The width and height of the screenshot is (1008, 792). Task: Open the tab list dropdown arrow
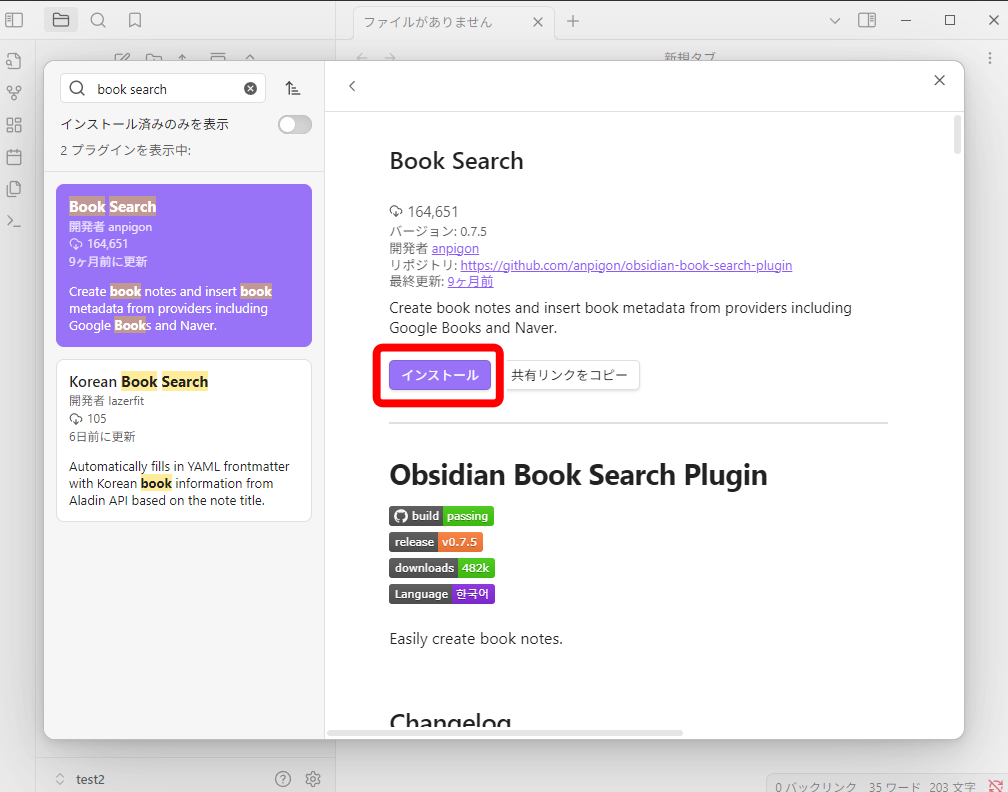[834, 21]
